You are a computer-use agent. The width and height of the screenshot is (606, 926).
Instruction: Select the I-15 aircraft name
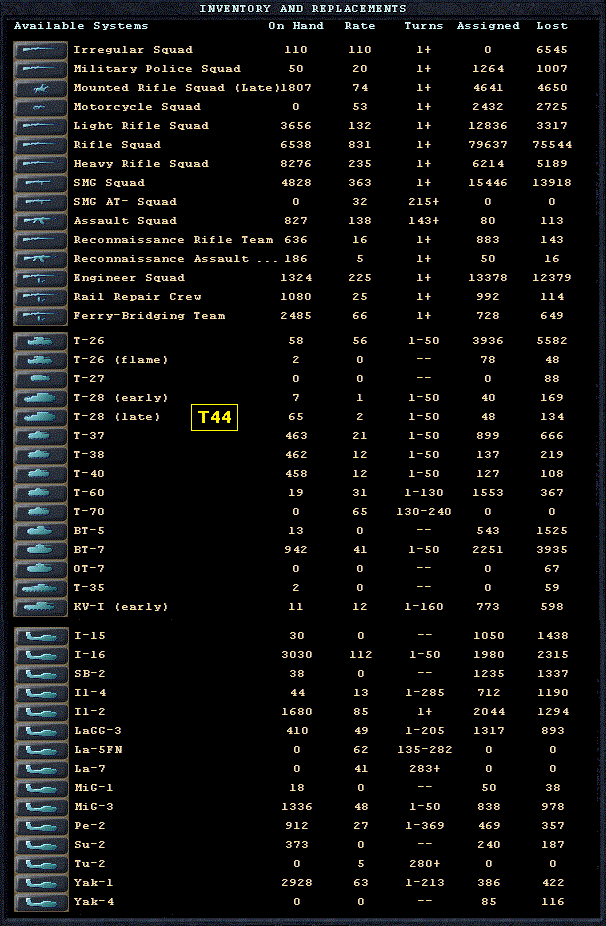click(90, 636)
